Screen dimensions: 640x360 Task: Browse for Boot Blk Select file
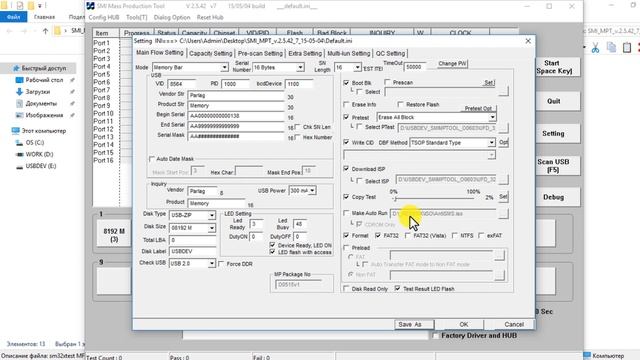point(504,91)
